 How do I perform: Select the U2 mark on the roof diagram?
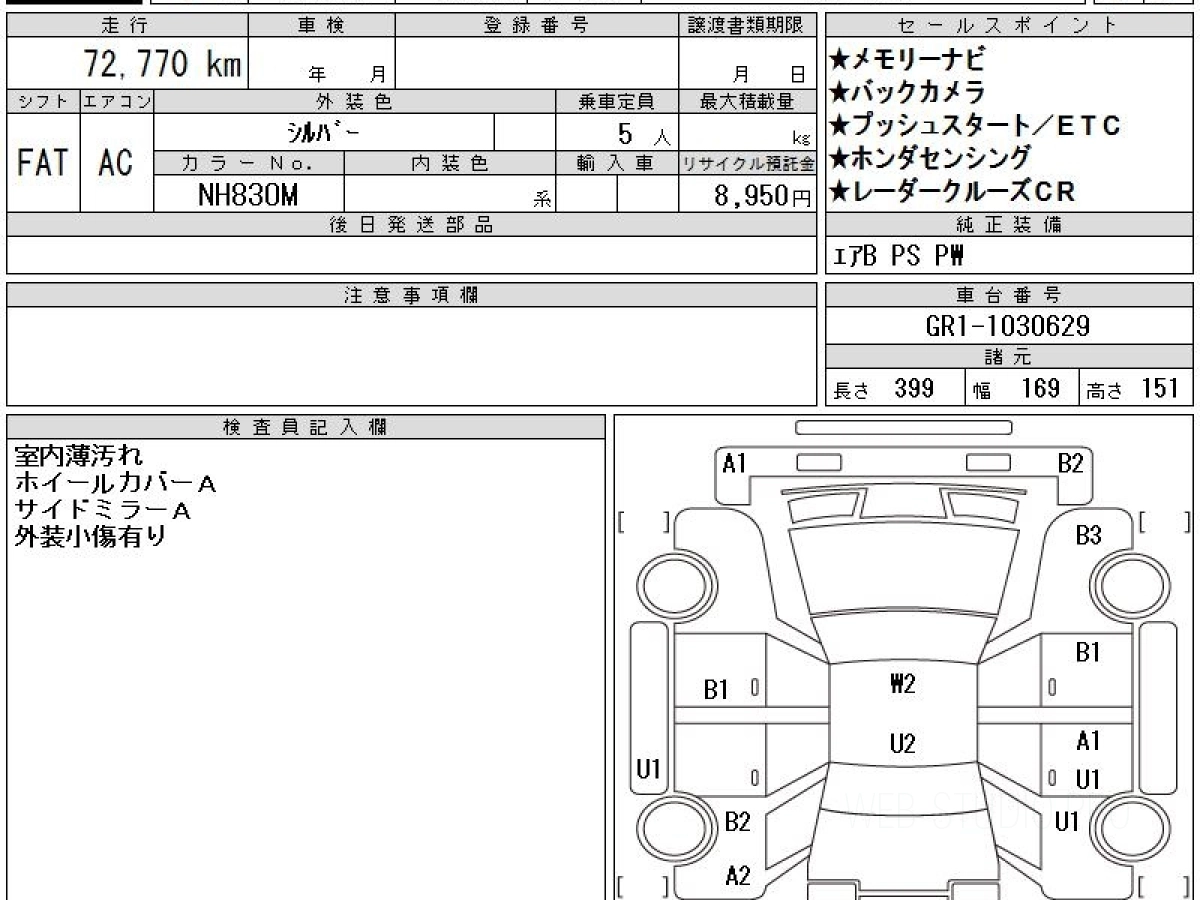(903, 744)
